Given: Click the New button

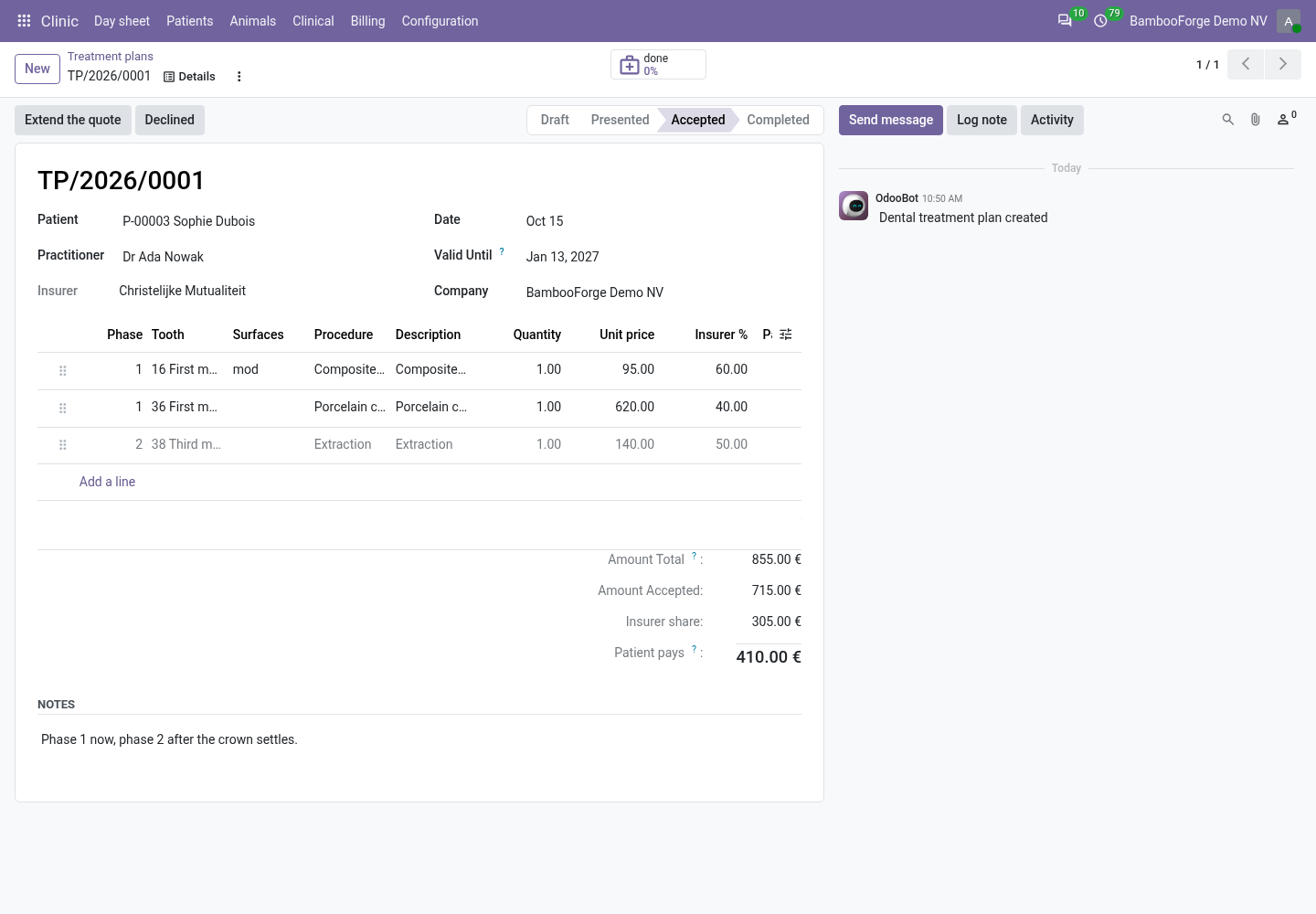Looking at the screenshot, I should coord(37,69).
